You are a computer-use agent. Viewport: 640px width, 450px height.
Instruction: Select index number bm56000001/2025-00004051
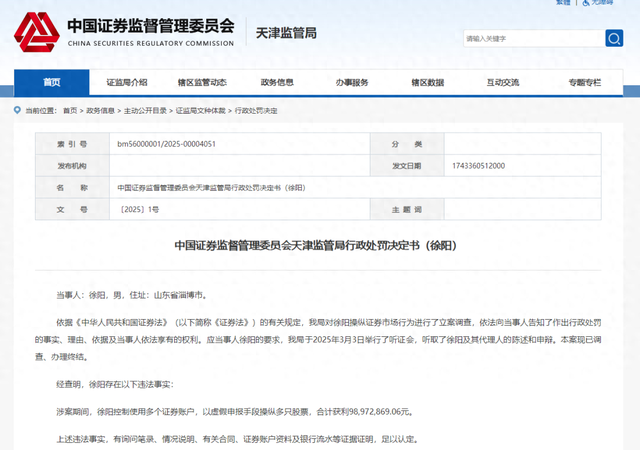(x=167, y=144)
